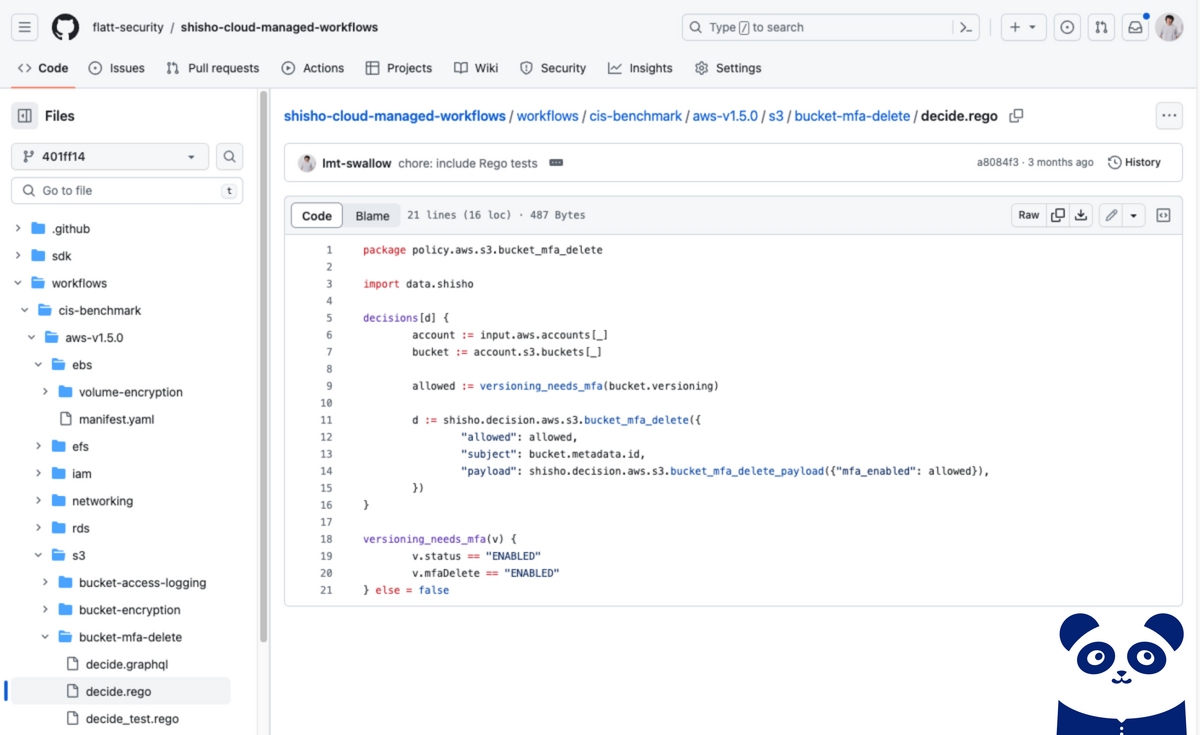1200x735 pixels.
Task: Open the hamburger navigation menu
Action: click(25, 27)
